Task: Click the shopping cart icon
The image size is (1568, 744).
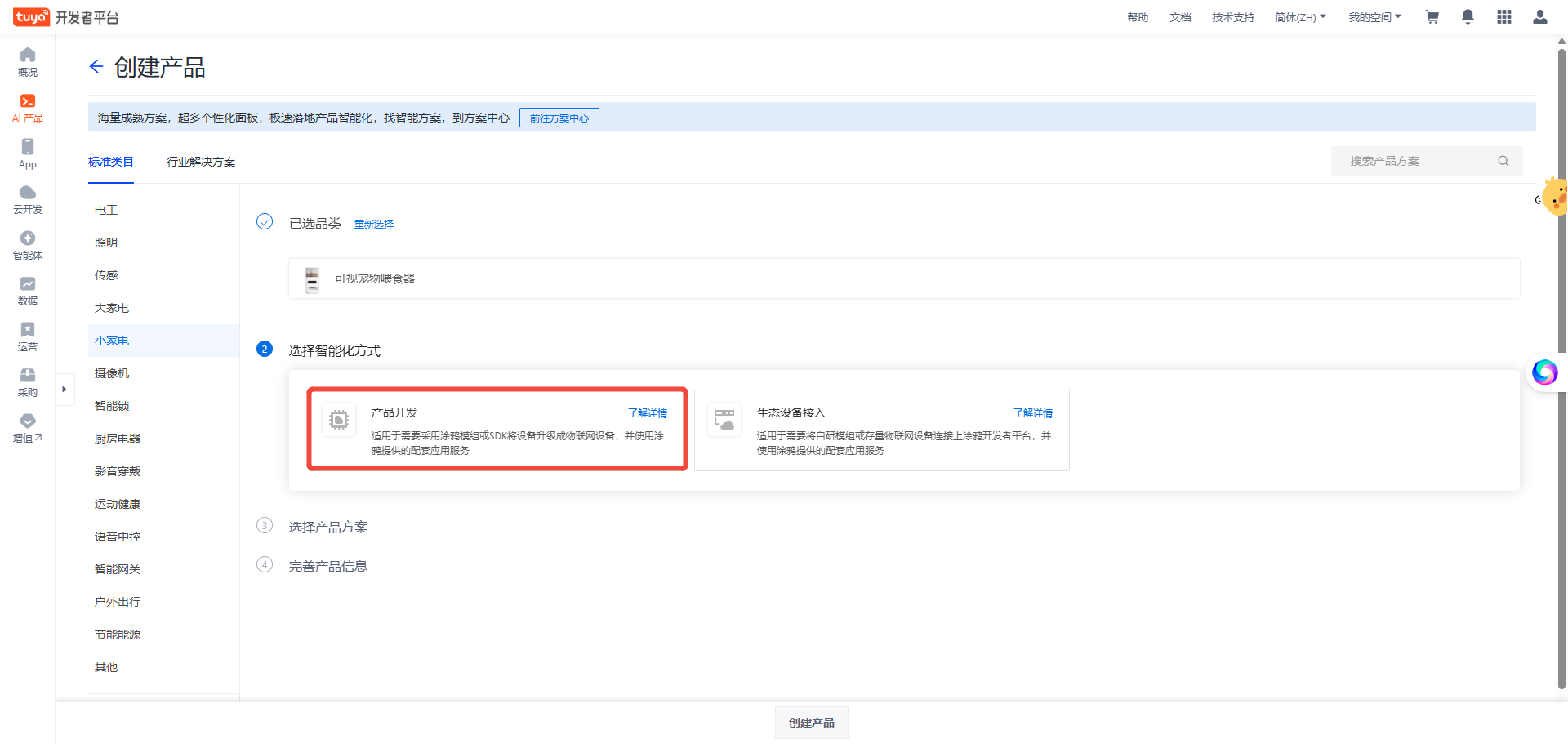Action: click(1432, 17)
